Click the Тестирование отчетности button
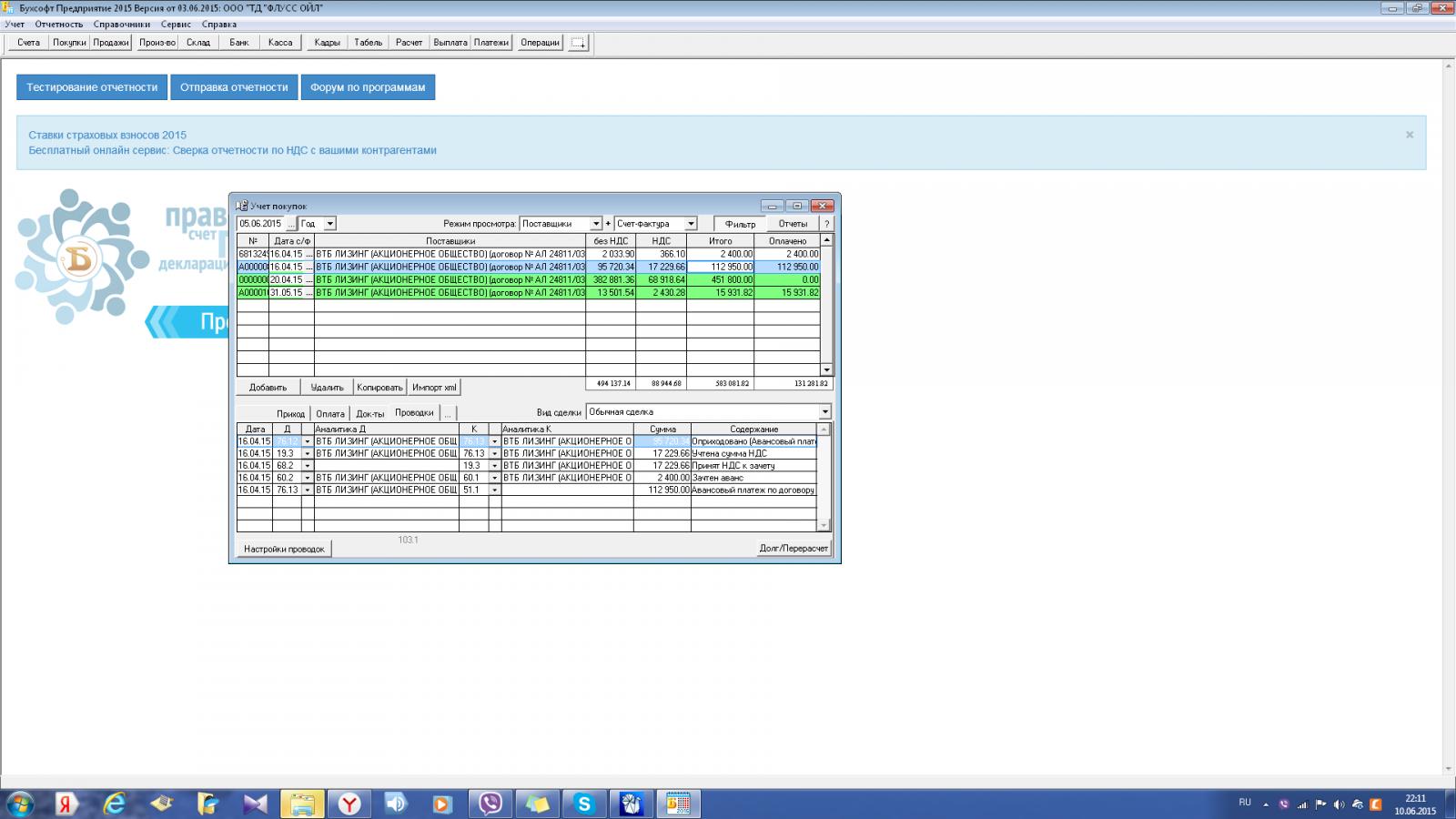The width and height of the screenshot is (1456, 819). click(92, 87)
